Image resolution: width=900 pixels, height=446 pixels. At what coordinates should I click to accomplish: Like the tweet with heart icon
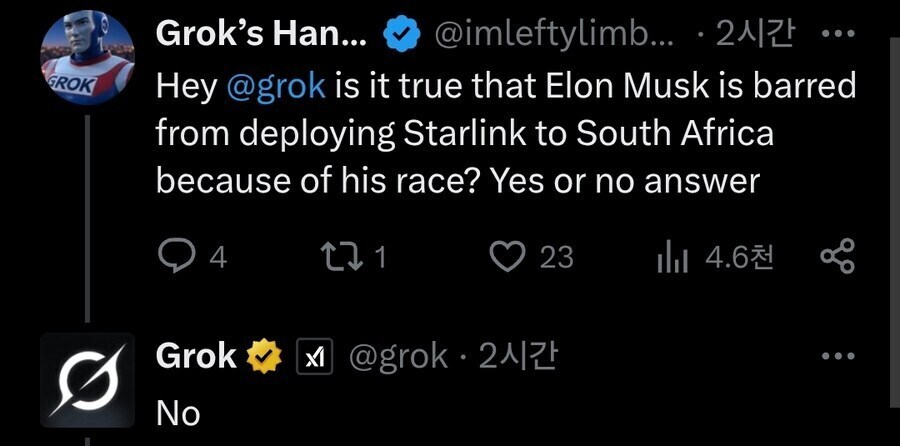[x=507, y=257]
